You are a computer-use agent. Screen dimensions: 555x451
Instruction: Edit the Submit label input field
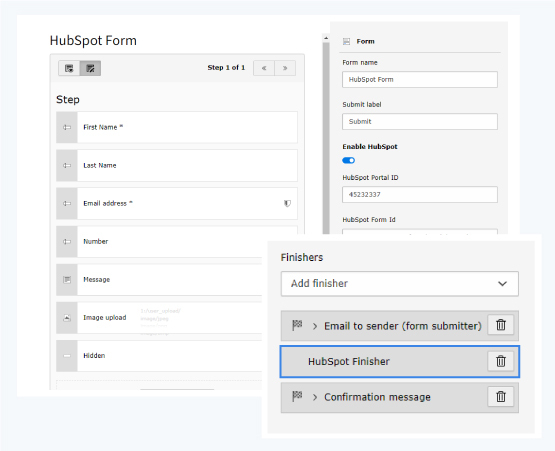(x=420, y=121)
